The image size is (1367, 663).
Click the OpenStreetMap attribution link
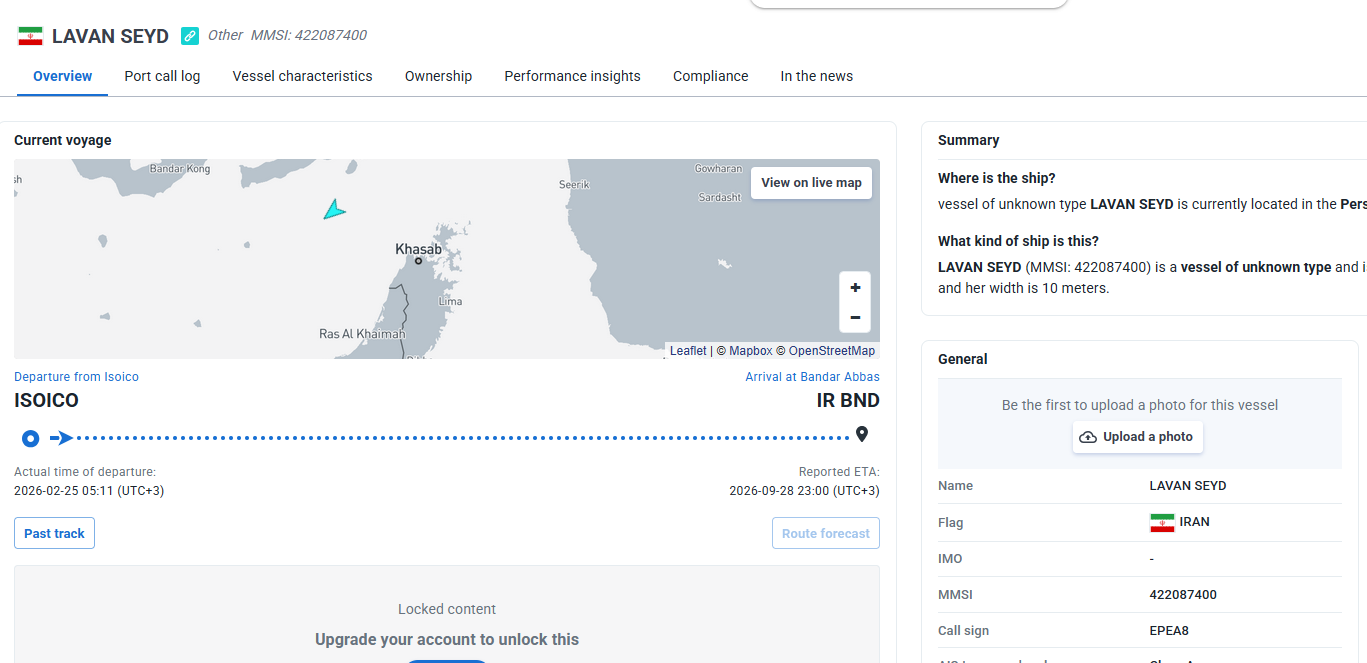[x=832, y=351]
